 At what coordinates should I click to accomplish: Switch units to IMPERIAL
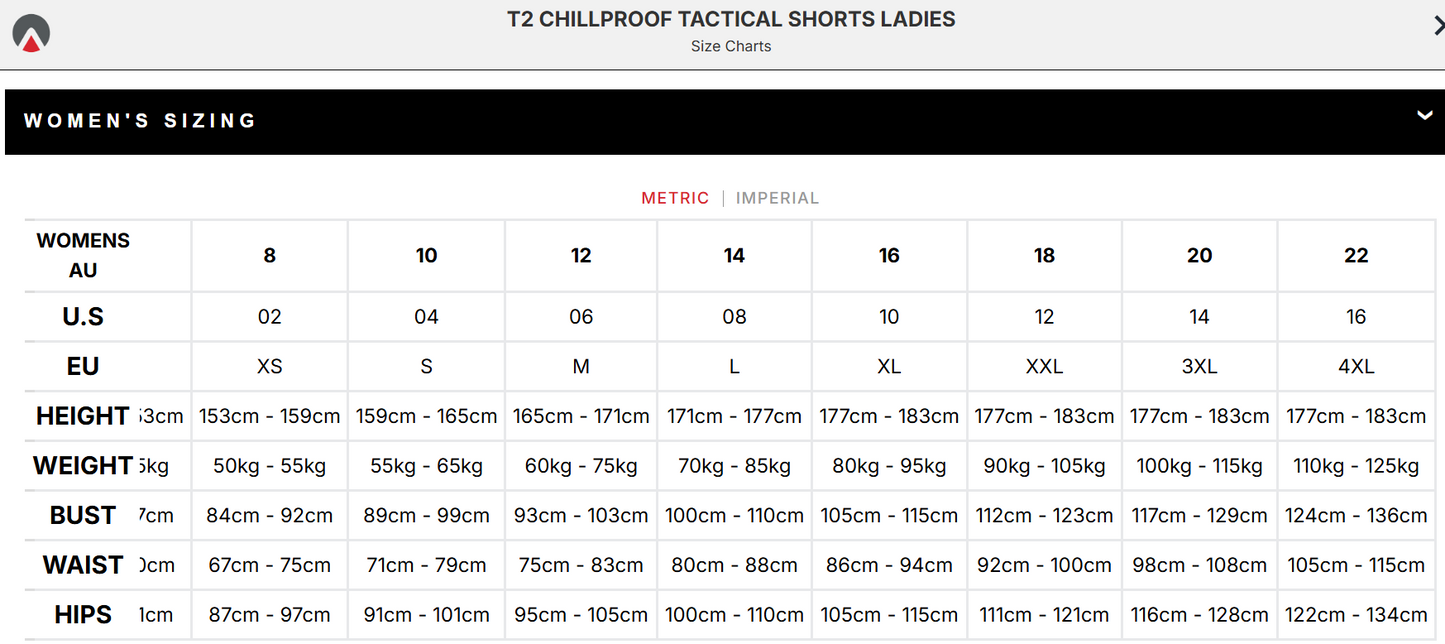tap(777, 198)
